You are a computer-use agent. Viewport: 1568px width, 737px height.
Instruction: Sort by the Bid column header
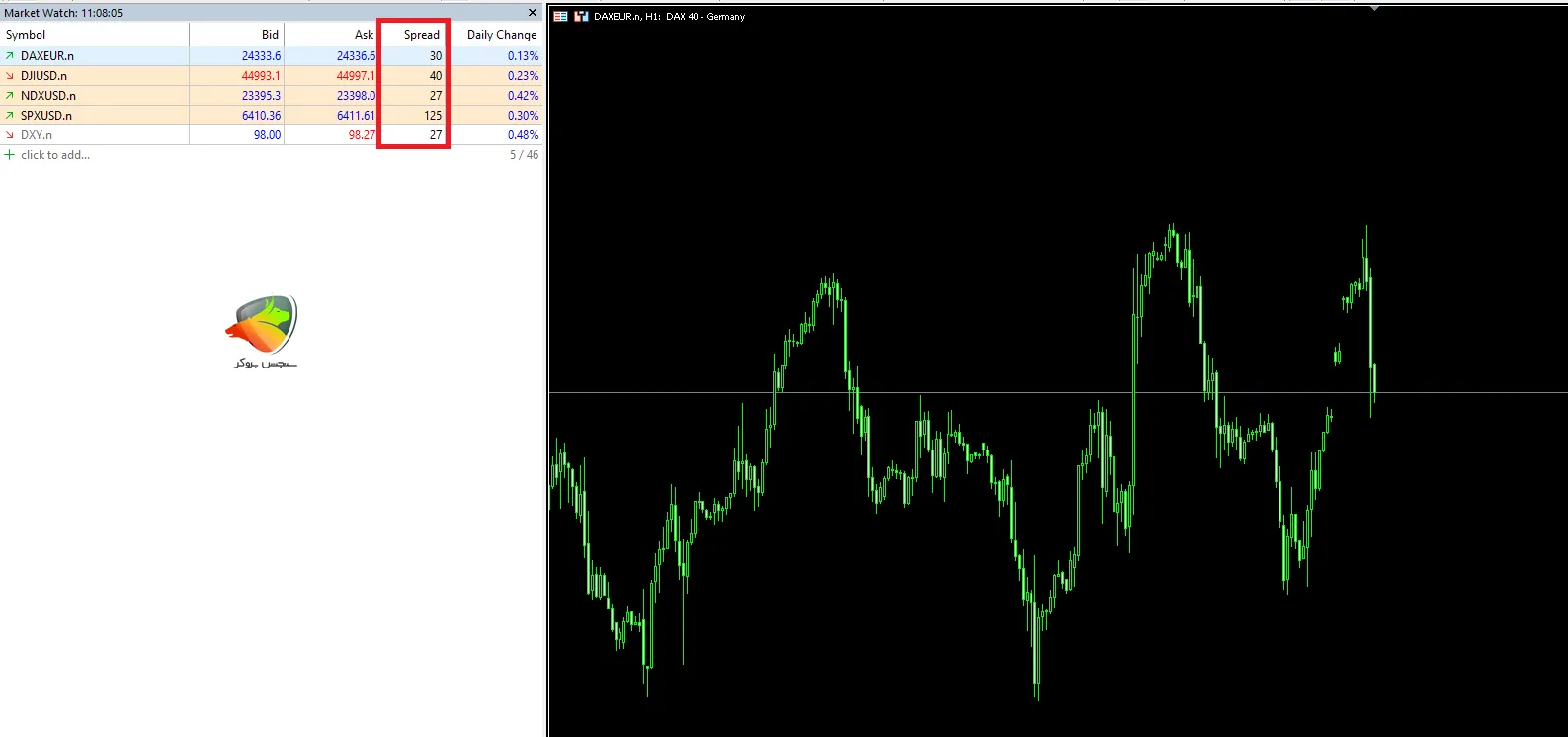point(269,35)
